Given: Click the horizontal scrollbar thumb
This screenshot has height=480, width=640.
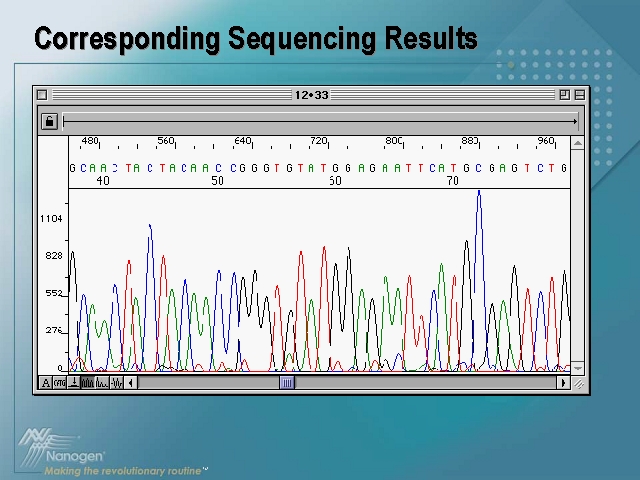Looking at the screenshot, I should pos(287,382).
